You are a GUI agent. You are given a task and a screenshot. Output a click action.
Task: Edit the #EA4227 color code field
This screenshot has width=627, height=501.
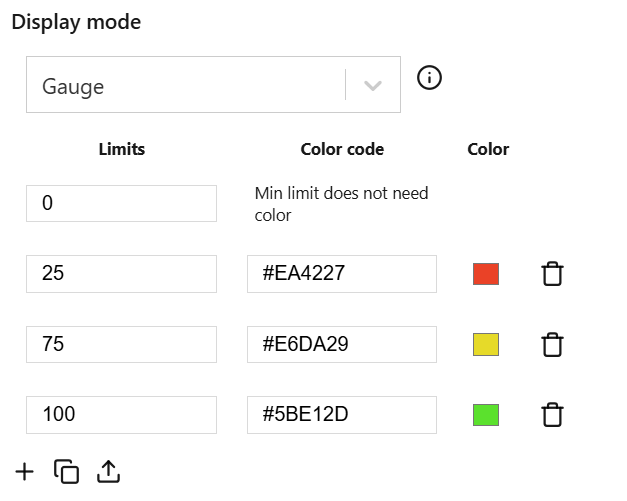pyautogui.click(x=341, y=273)
